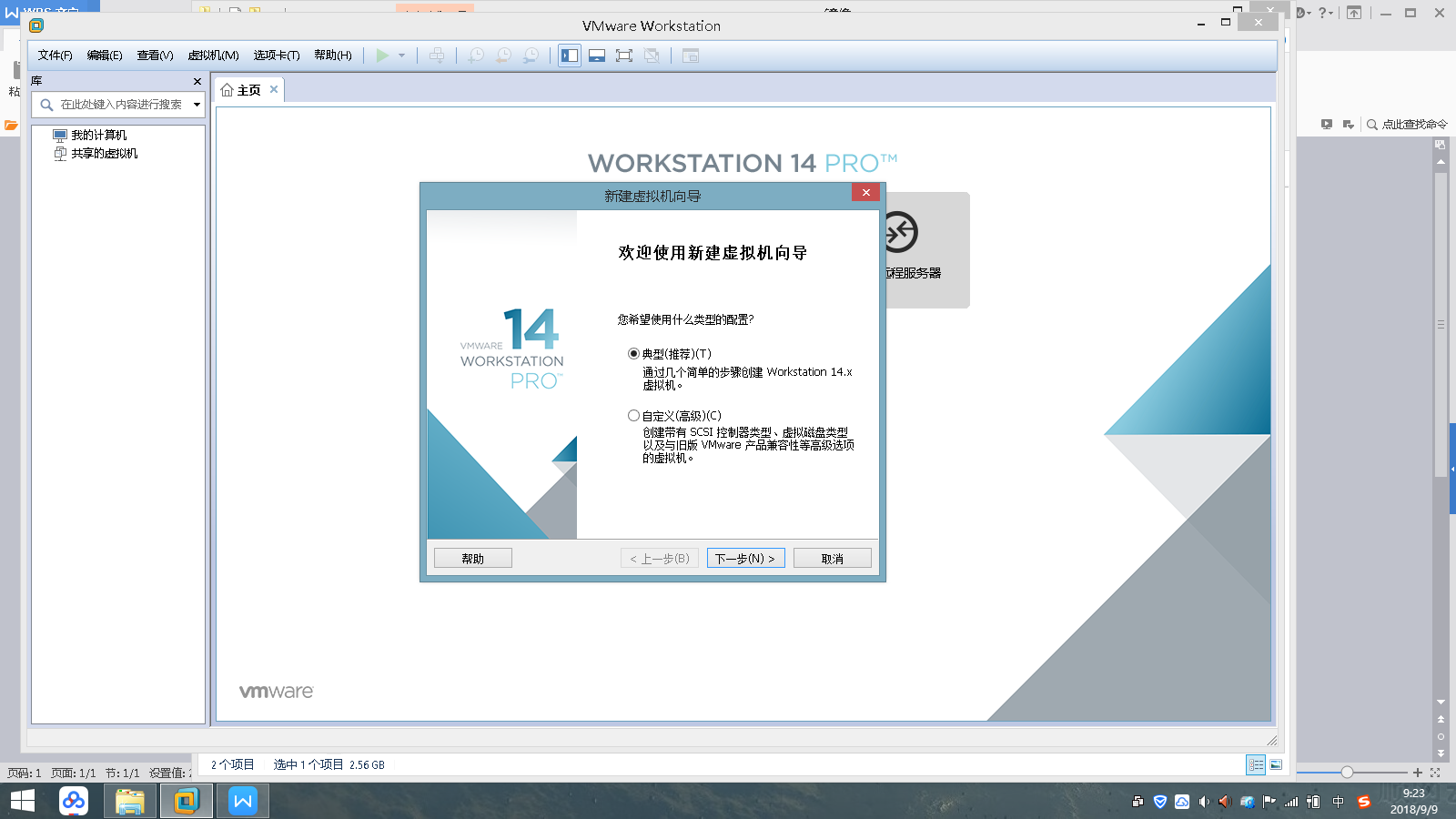Open the 查看(V) menu
1456x819 pixels.
(155, 56)
